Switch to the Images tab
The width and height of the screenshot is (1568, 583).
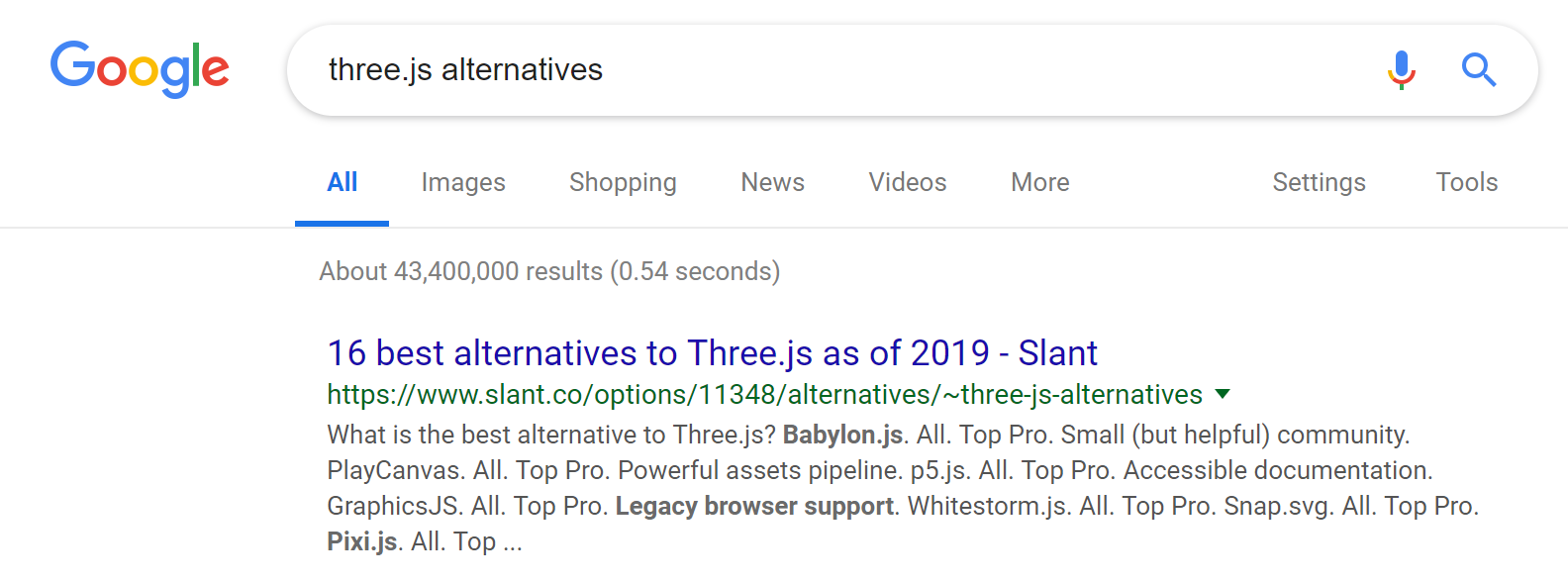click(x=463, y=182)
